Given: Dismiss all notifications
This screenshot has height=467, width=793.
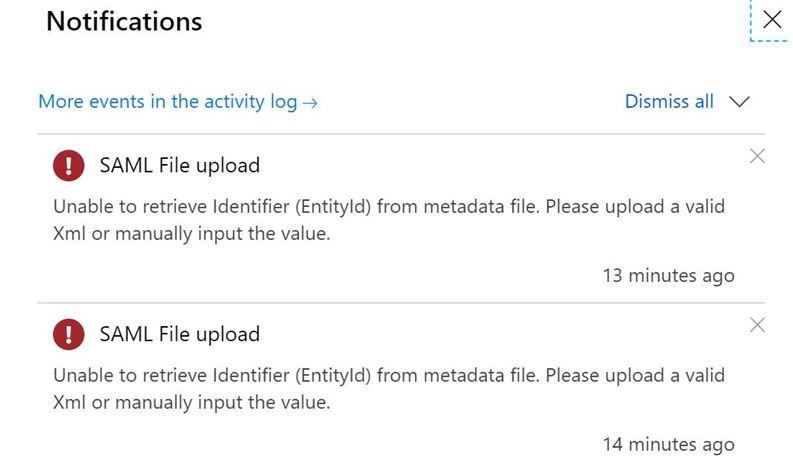Looking at the screenshot, I should (x=669, y=101).
